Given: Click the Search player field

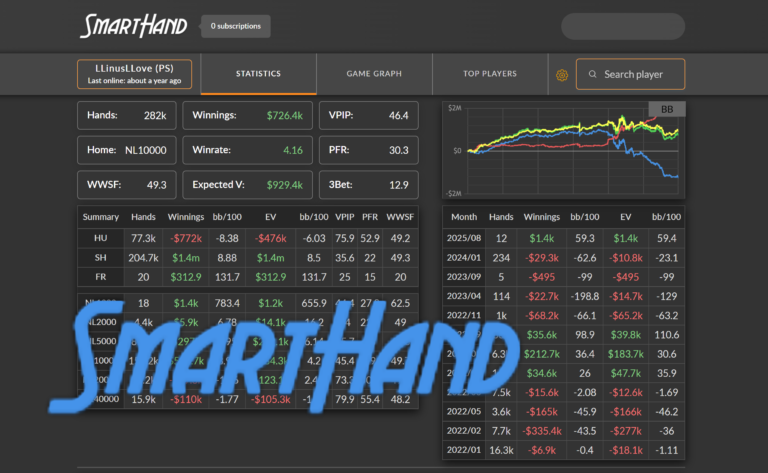Looking at the screenshot, I should pyautogui.click(x=630, y=74).
